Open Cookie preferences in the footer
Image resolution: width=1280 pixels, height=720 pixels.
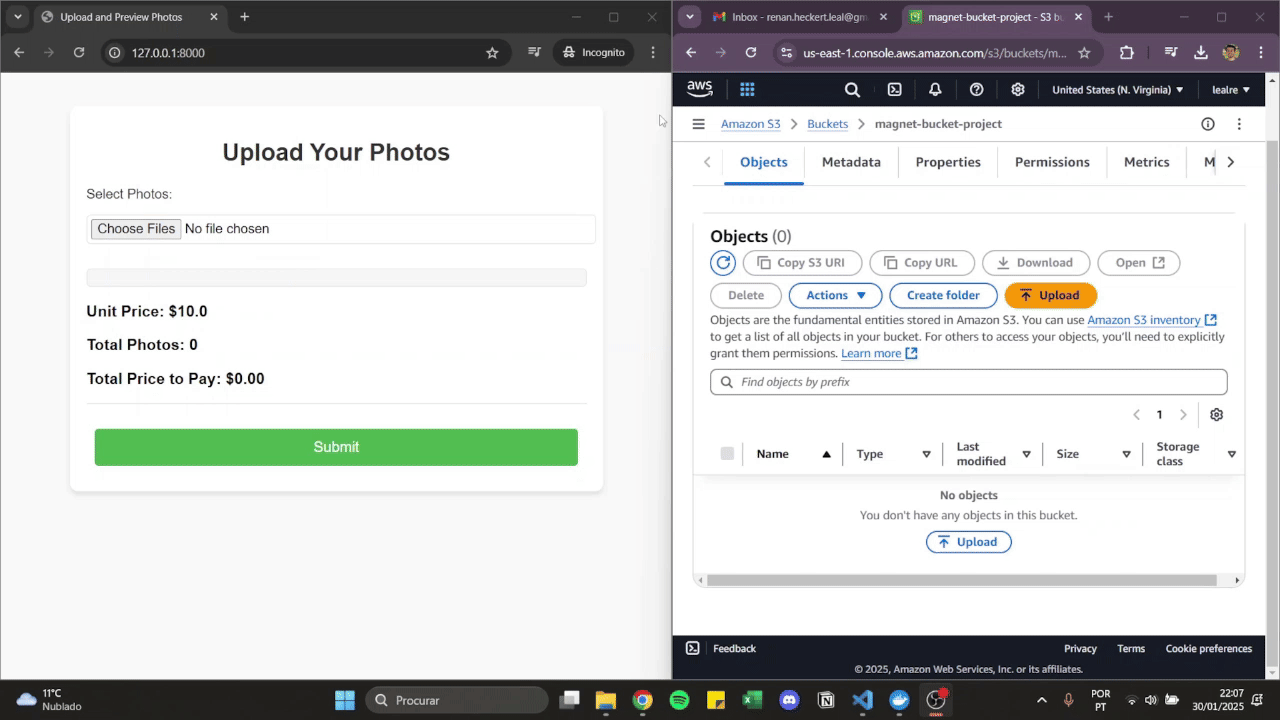click(1208, 648)
